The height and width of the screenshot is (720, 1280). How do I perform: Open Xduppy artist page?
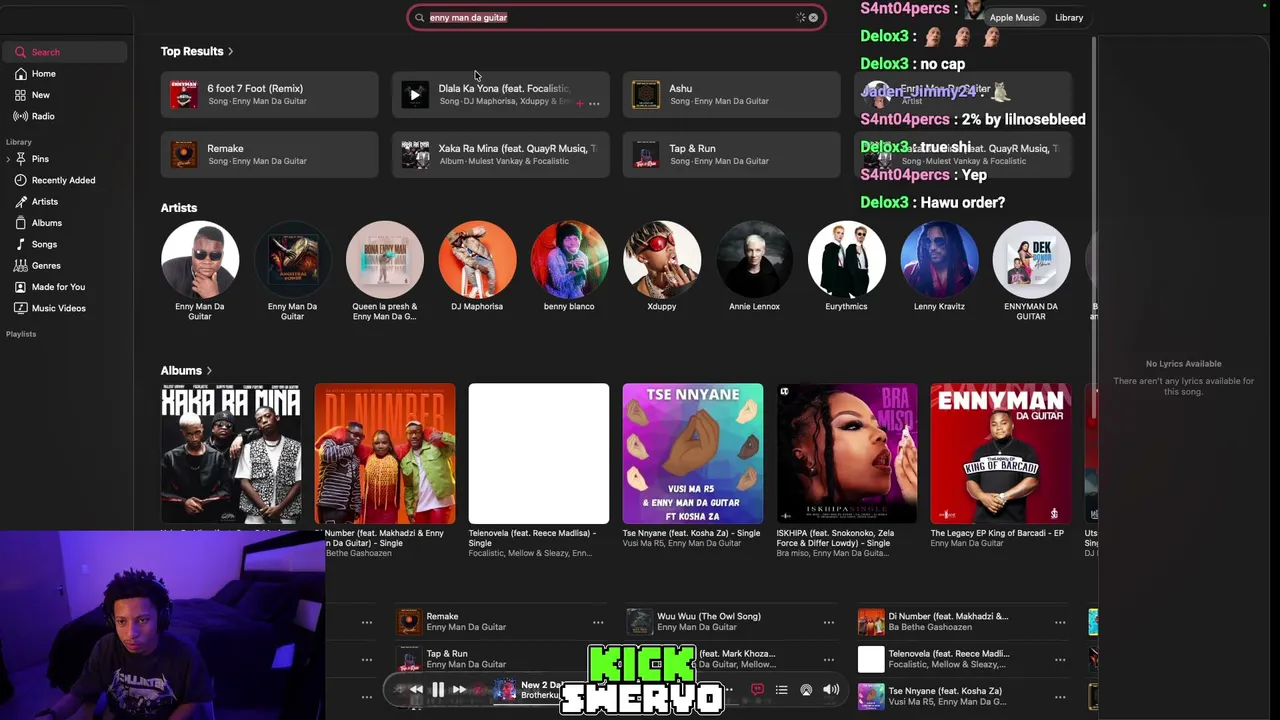point(662,260)
